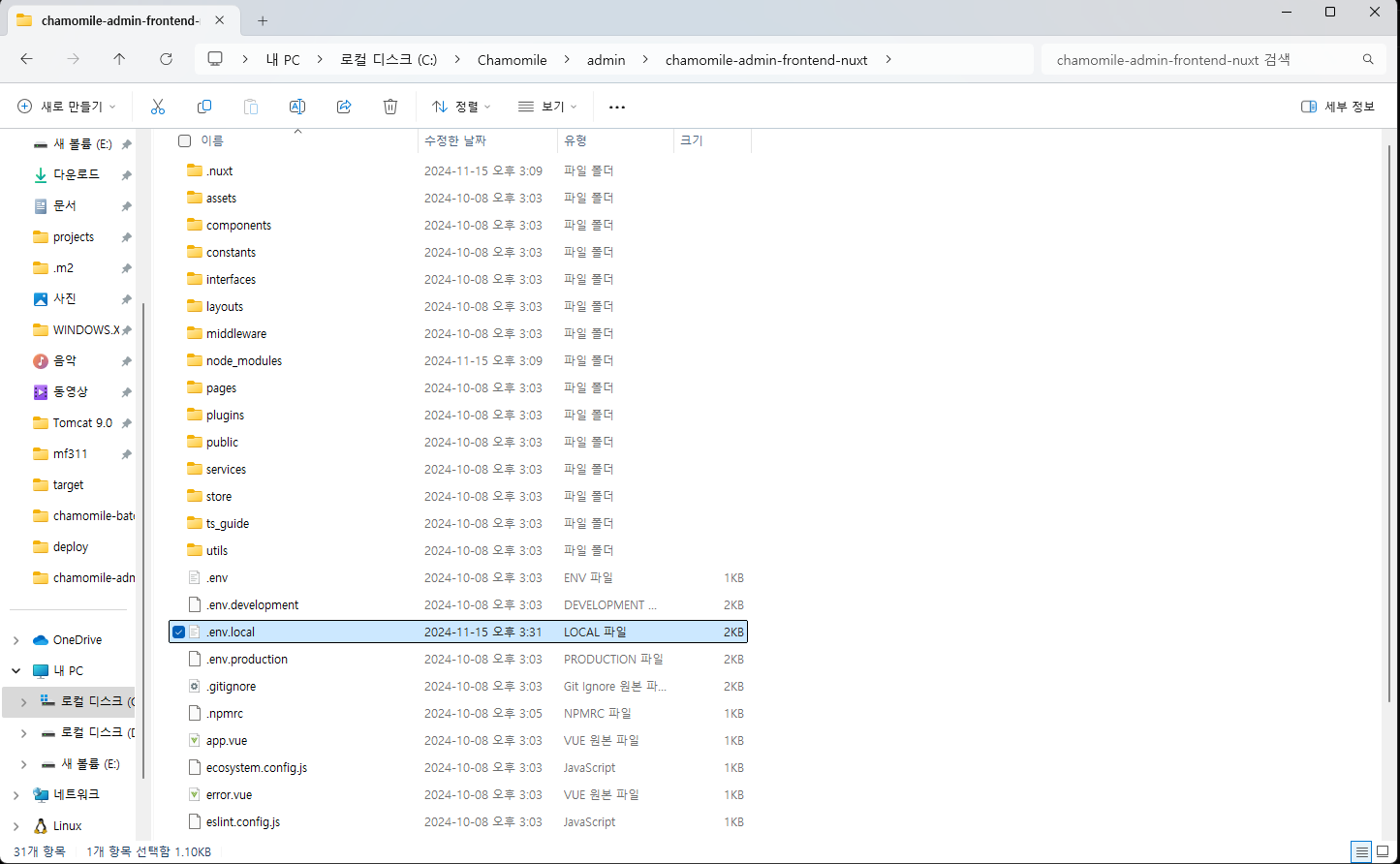
Task: Click chevron after Chamomile in address bar
Action: [567, 59]
